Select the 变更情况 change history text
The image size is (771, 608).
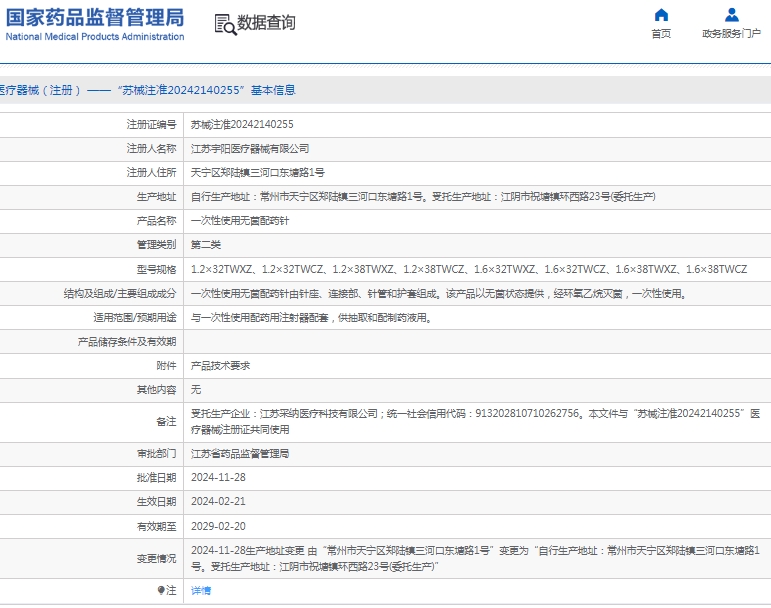pyautogui.click(x=475, y=558)
